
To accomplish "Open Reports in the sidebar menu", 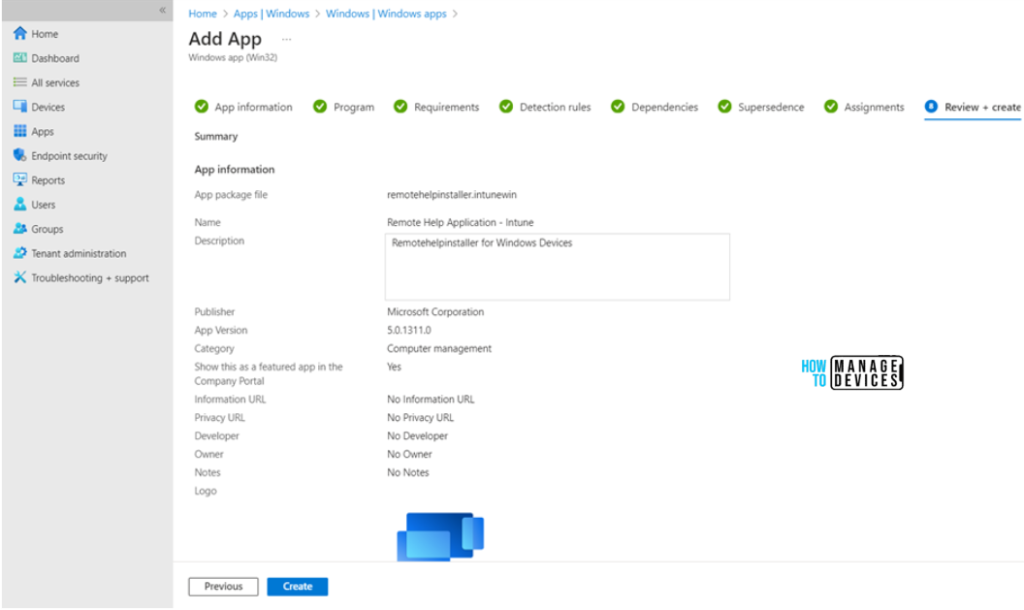I will click(x=48, y=180).
